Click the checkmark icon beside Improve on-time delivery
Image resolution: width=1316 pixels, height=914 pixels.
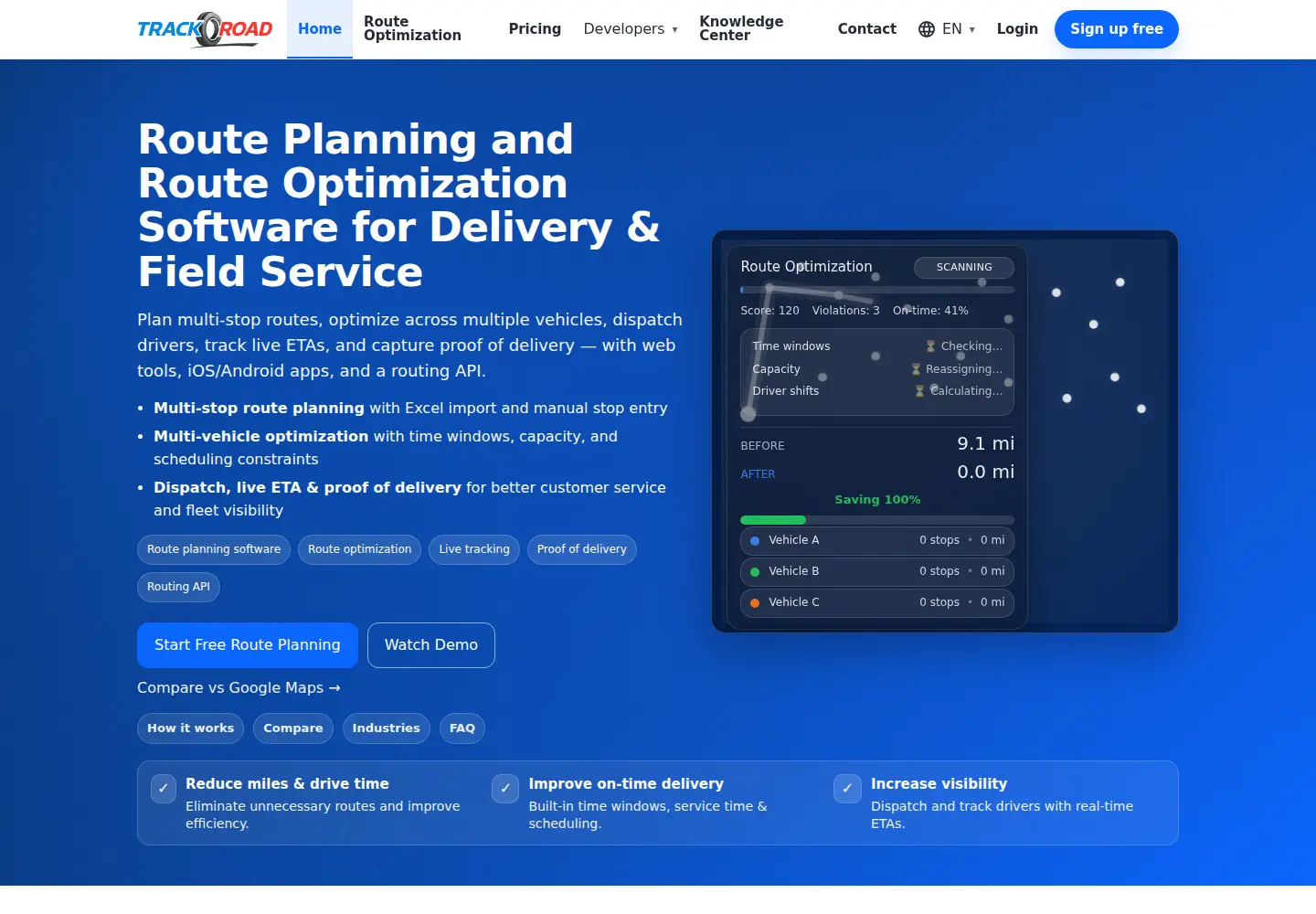tap(505, 788)
